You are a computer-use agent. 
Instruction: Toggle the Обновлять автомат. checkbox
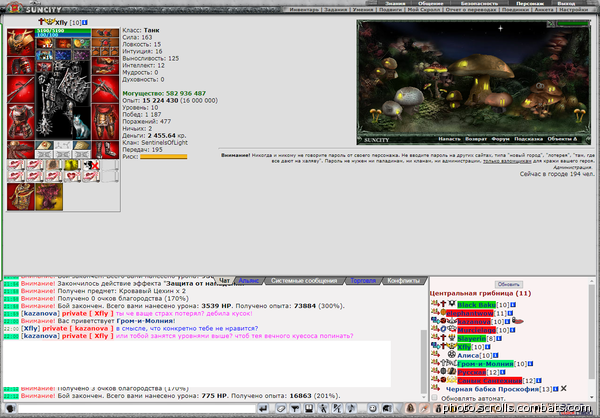click(434, 398)
